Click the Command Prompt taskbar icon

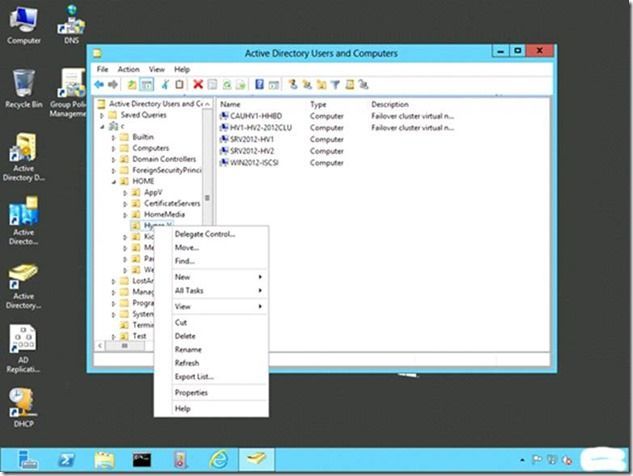coord(142,459)
